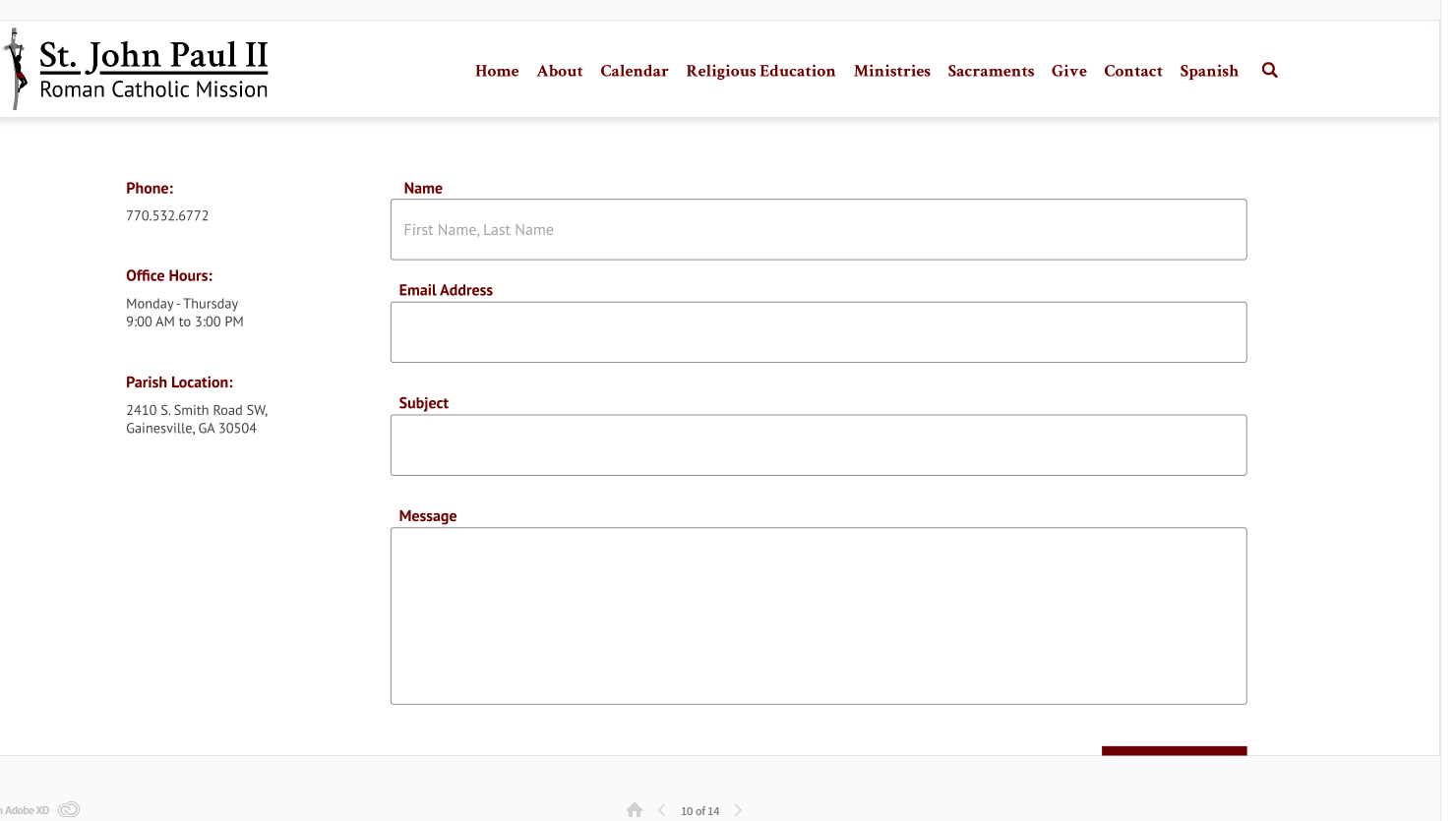Select the Ministries navigation item

pyautogui.click(x=891, y=71)
